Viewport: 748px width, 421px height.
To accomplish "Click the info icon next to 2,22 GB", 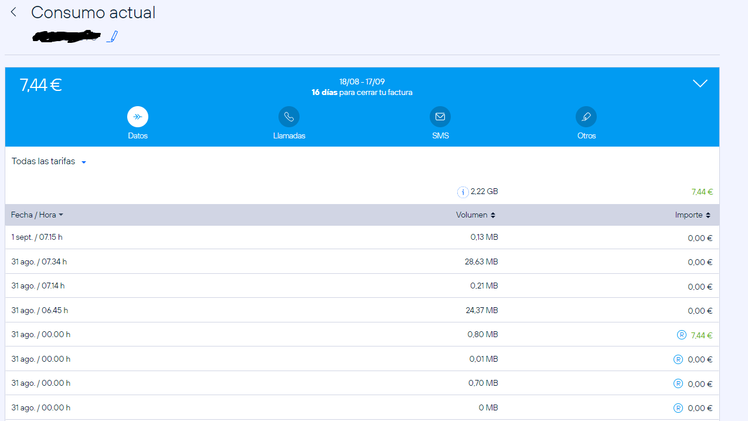I will tap(462, 191).
